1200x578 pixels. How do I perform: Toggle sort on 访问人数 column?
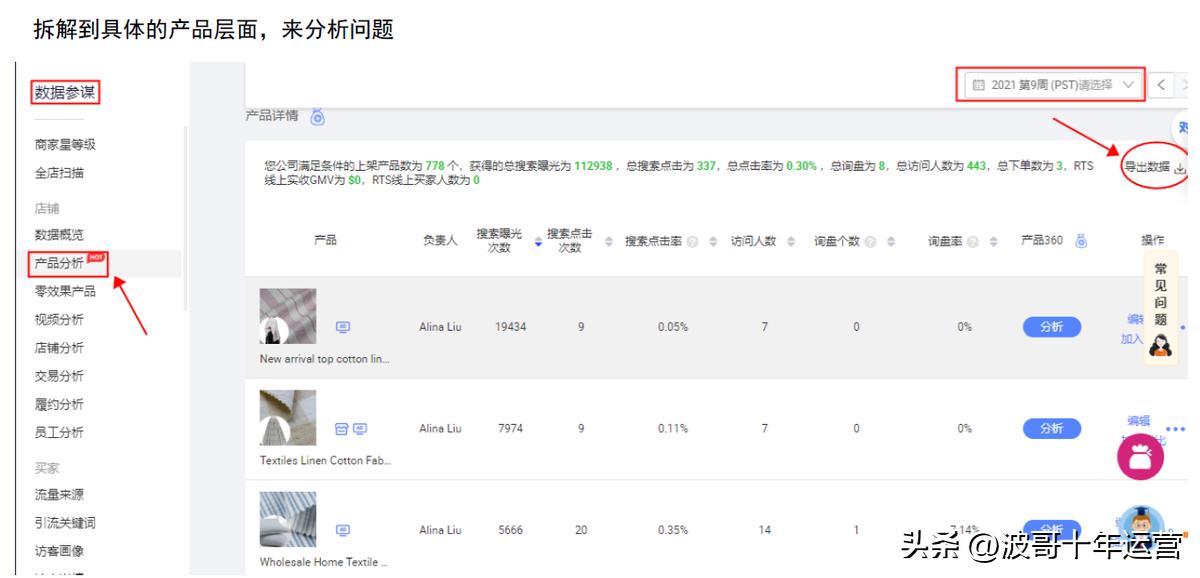tap(791, 242)
